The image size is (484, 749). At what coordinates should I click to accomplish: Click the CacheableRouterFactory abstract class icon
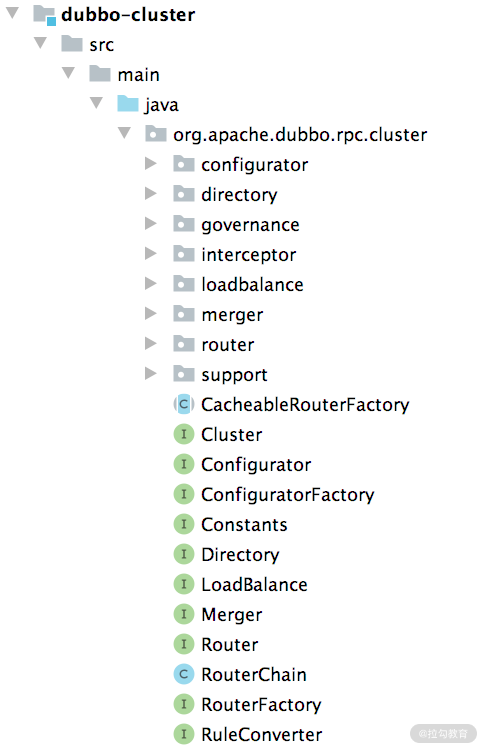183,405
